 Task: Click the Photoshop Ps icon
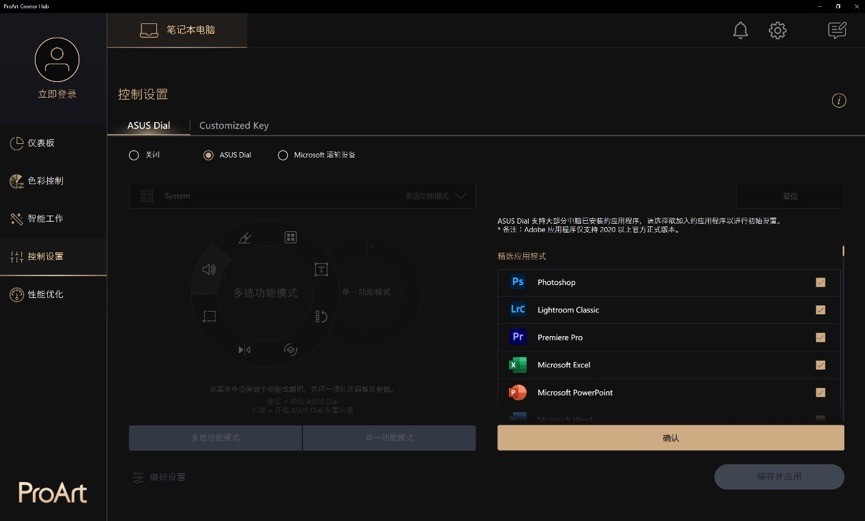point(517,282)
